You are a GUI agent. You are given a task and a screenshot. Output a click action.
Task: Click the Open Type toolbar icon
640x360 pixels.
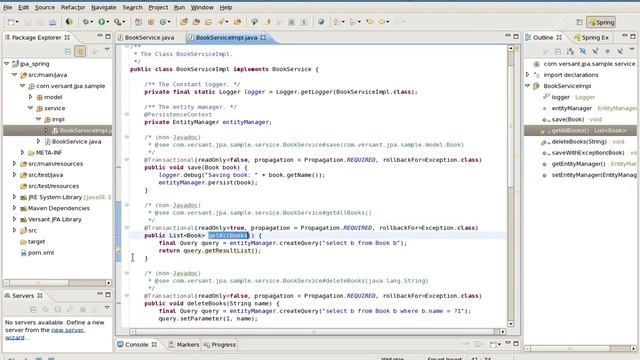[x=184, y=22]
